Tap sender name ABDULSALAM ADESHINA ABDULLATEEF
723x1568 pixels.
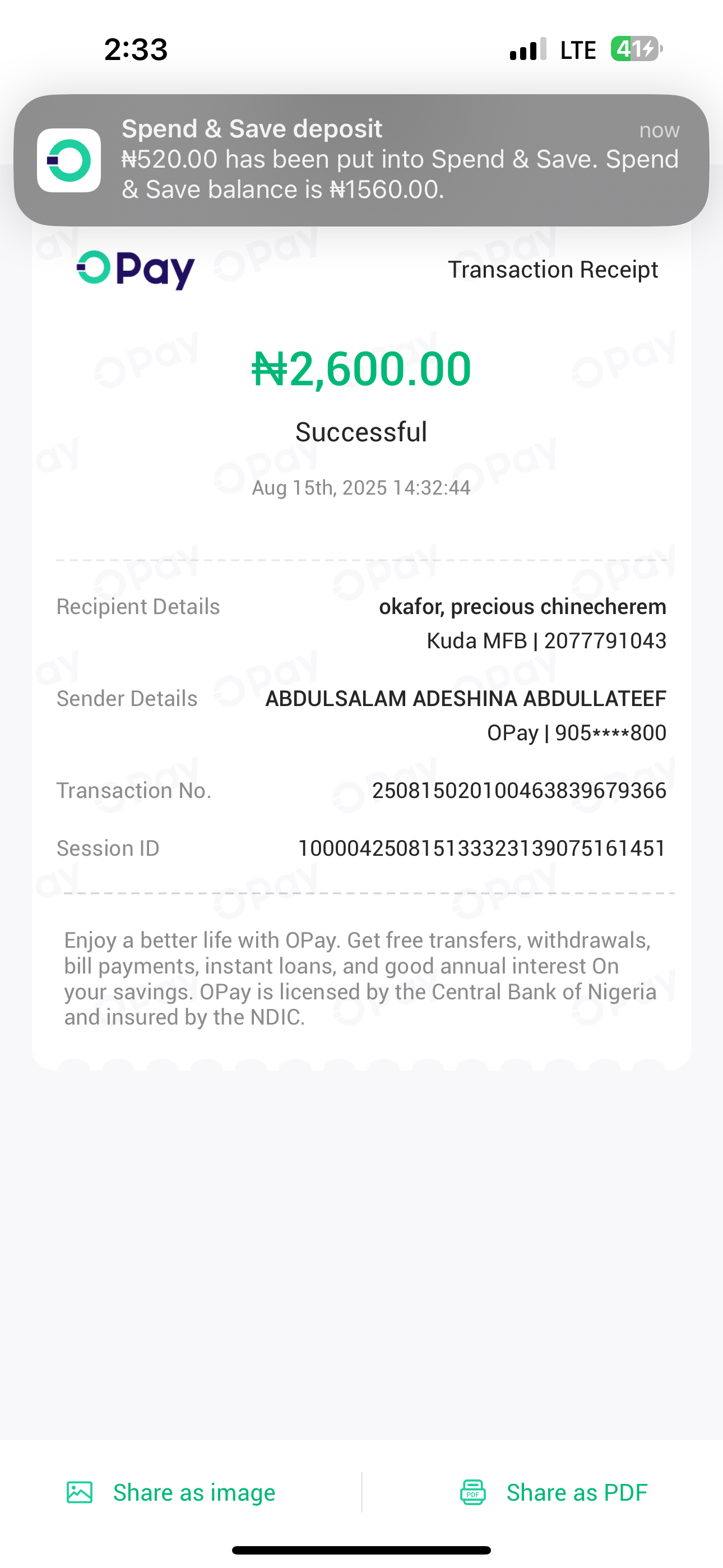[x=466, y=699]
